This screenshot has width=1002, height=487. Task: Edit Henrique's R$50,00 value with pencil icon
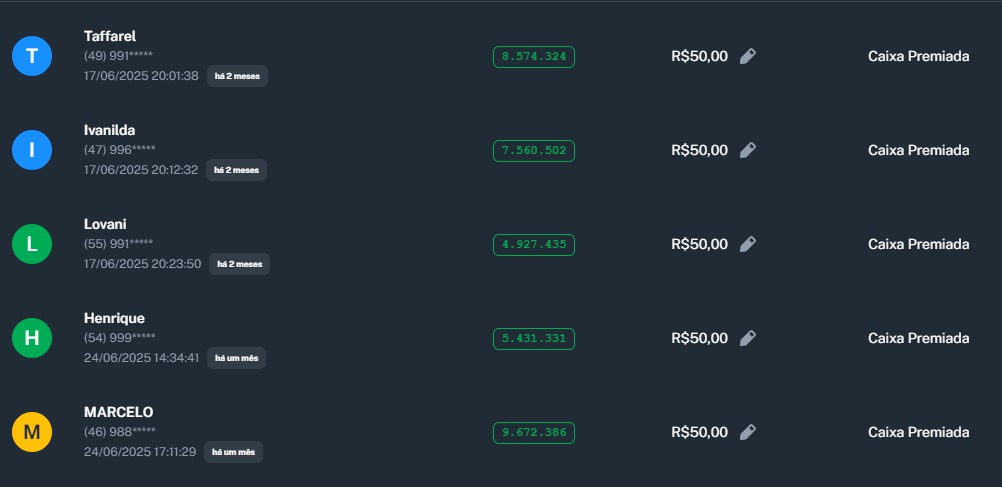point(748,338)
